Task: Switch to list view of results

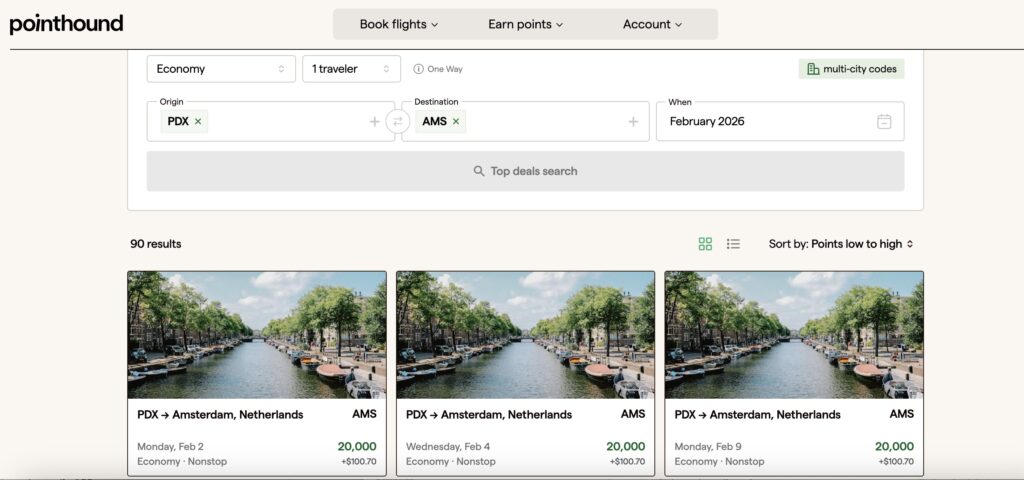Action: point(733,244)
